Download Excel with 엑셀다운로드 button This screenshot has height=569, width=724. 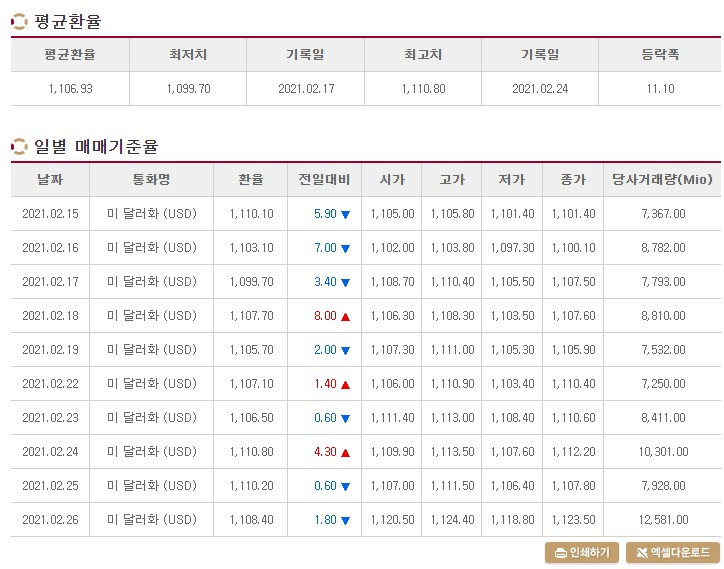click(x=673, y=552)
